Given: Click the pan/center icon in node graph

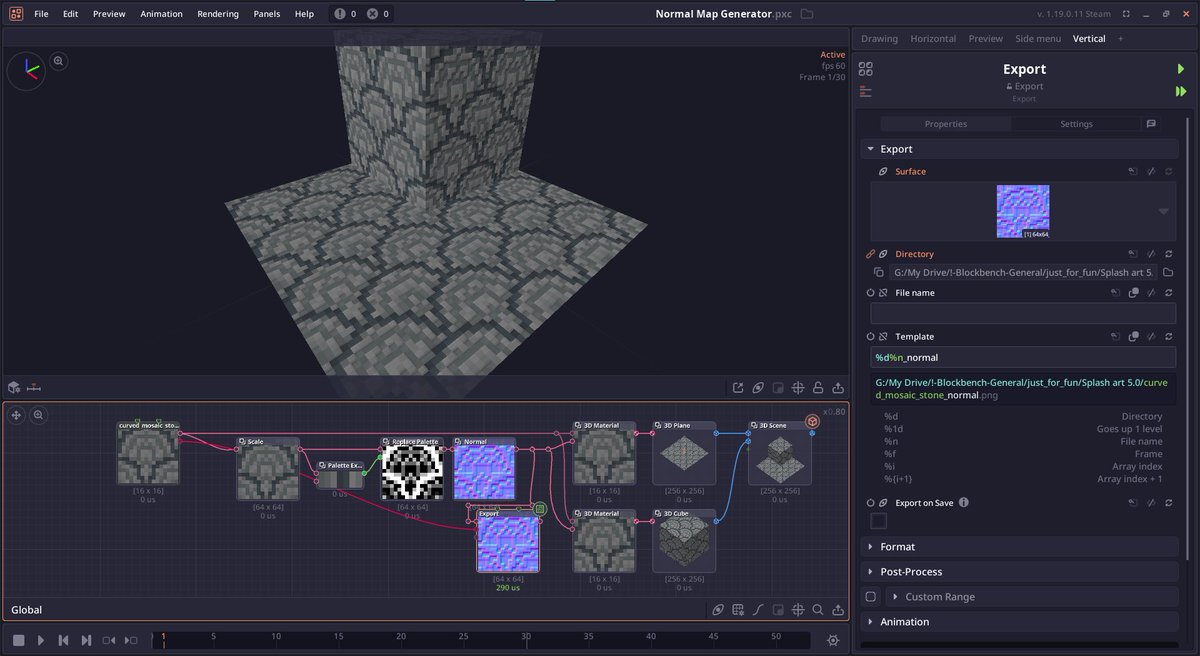Looking at the screenshot, I should tap(17, 415).
